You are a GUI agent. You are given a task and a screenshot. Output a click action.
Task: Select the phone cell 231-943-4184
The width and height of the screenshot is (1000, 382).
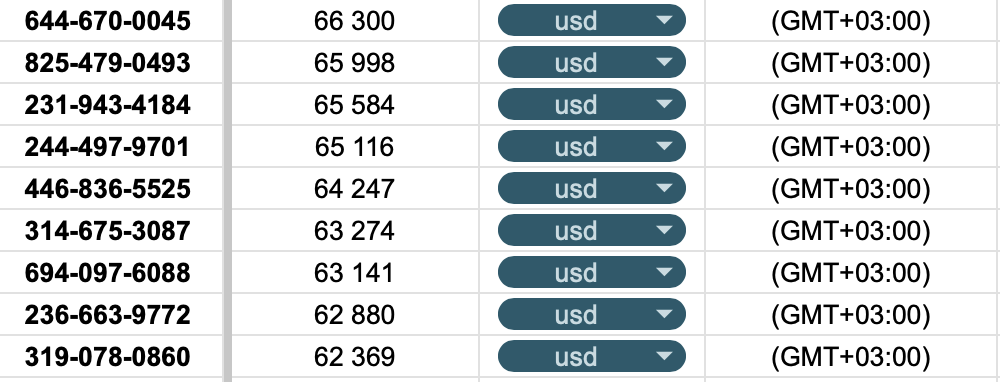click(111, 105)
